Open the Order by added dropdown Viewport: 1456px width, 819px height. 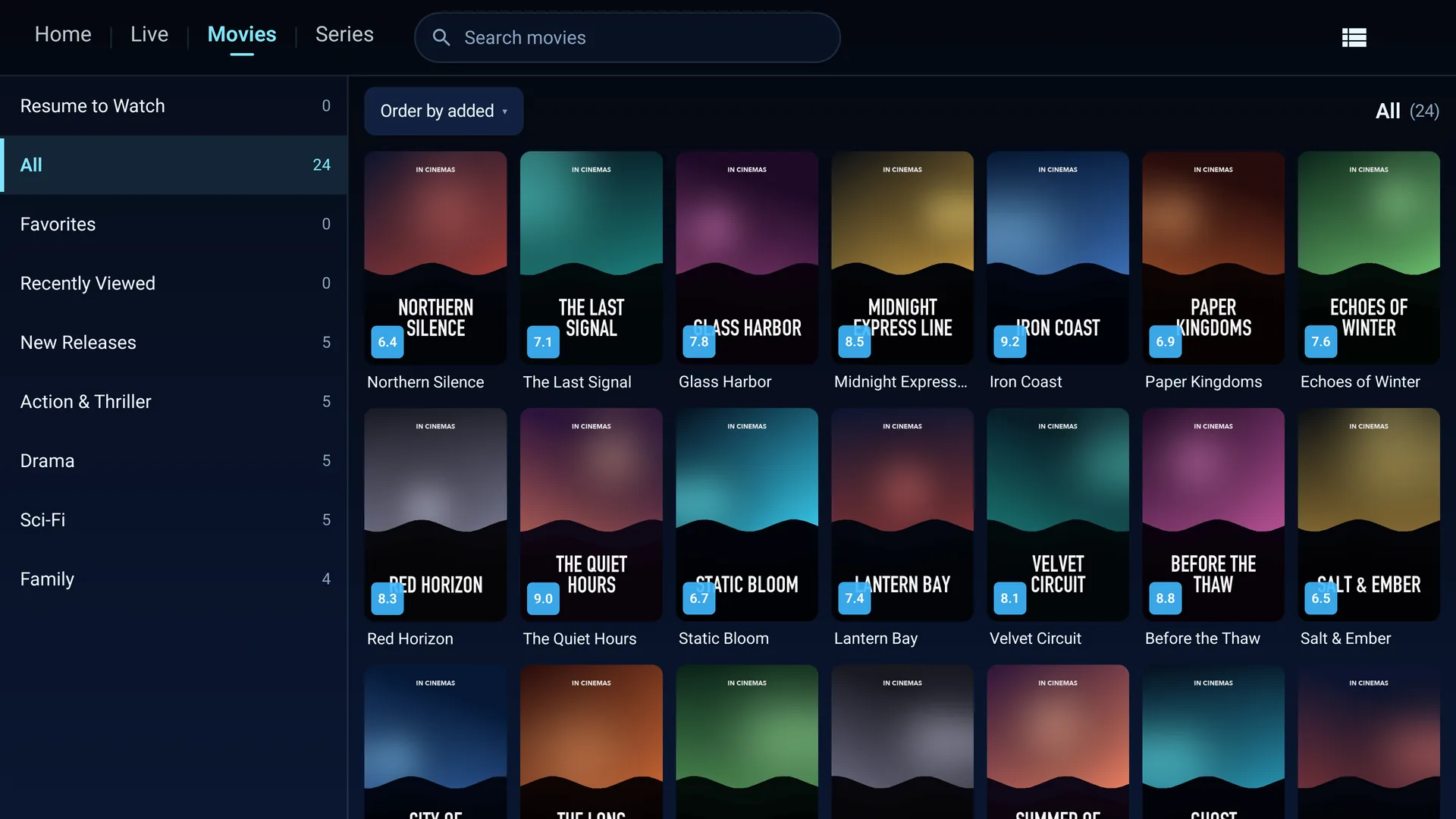click(444, 111)
